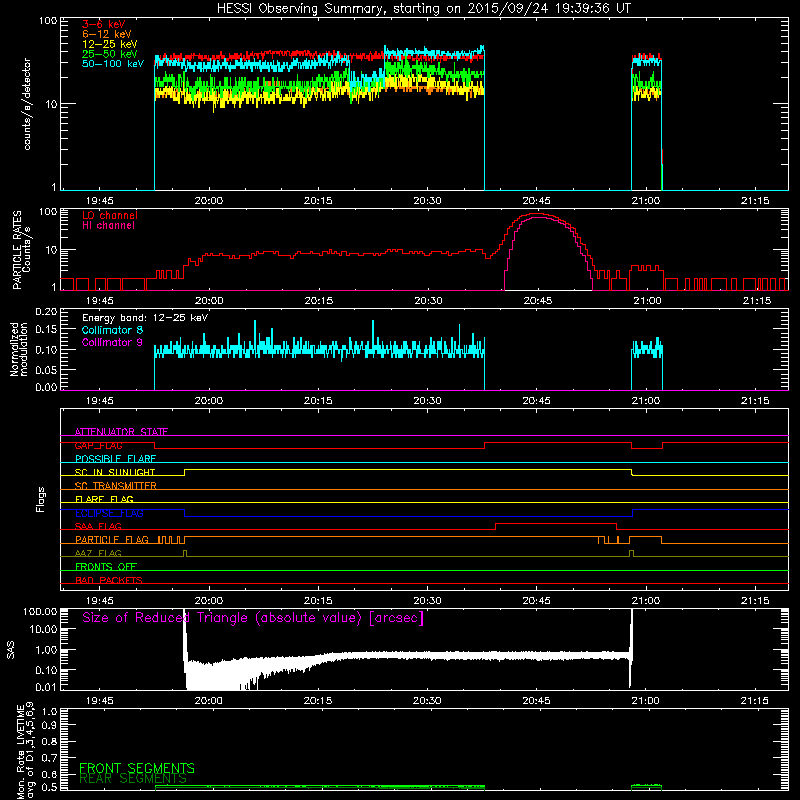Click the 'Size of Reduced Triangle' caption
Viewport: 800px width, 800px height.
(x=253, y=618)
